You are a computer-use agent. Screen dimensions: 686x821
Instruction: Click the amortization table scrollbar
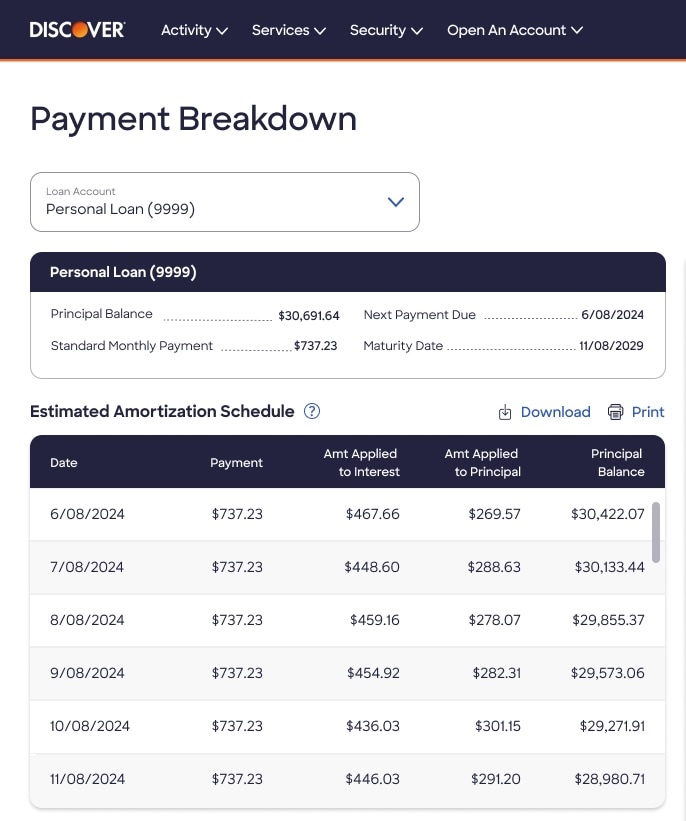click(657, 533)
